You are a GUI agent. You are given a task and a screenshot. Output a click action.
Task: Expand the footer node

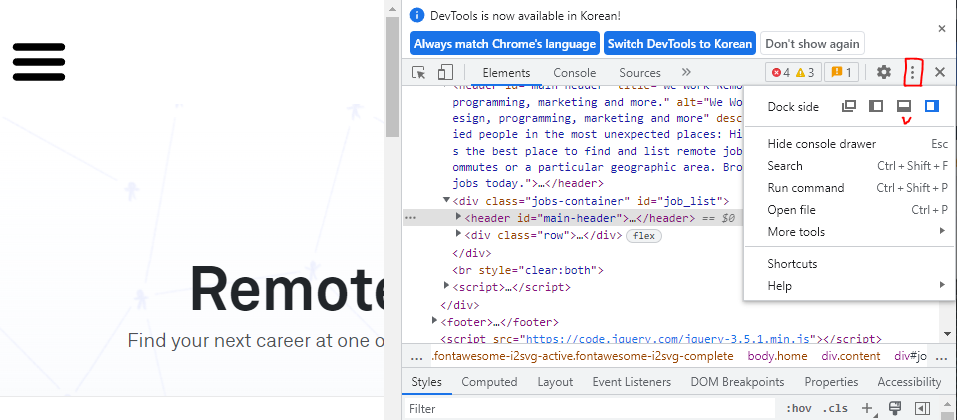point(434,320)
